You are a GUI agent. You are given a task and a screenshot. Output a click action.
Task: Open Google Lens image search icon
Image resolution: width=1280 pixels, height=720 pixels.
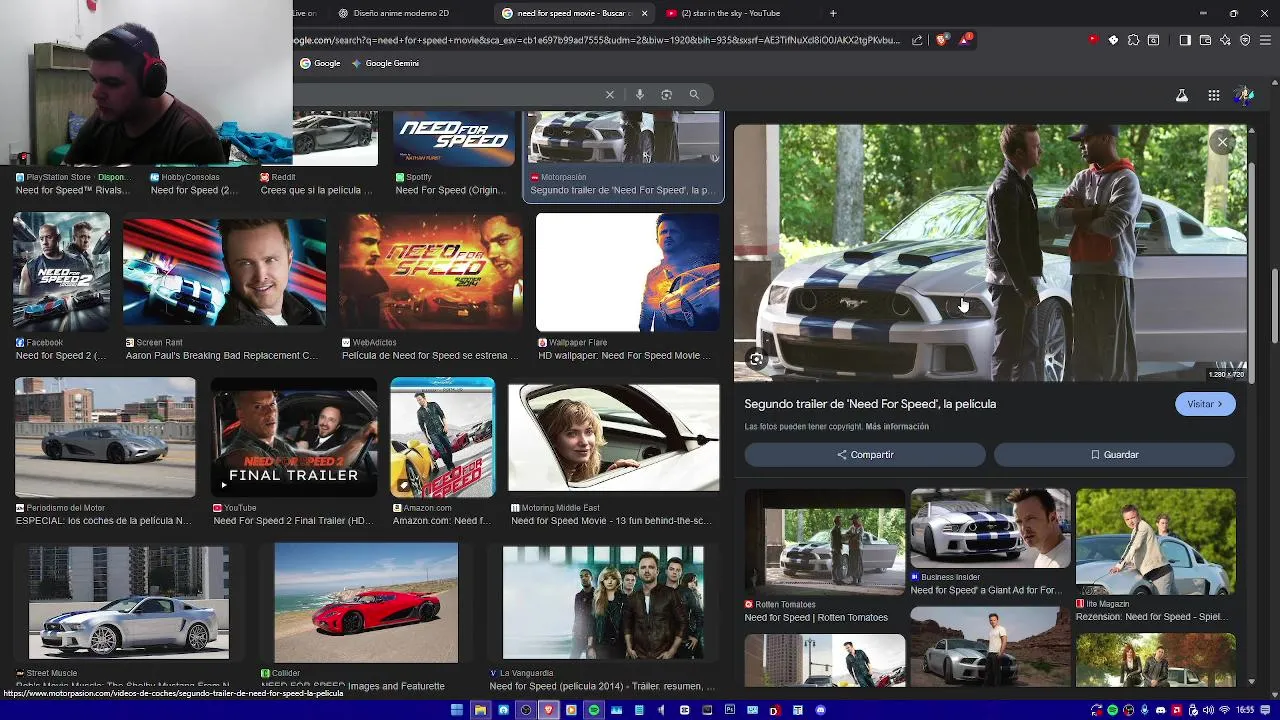coord(667,94)
